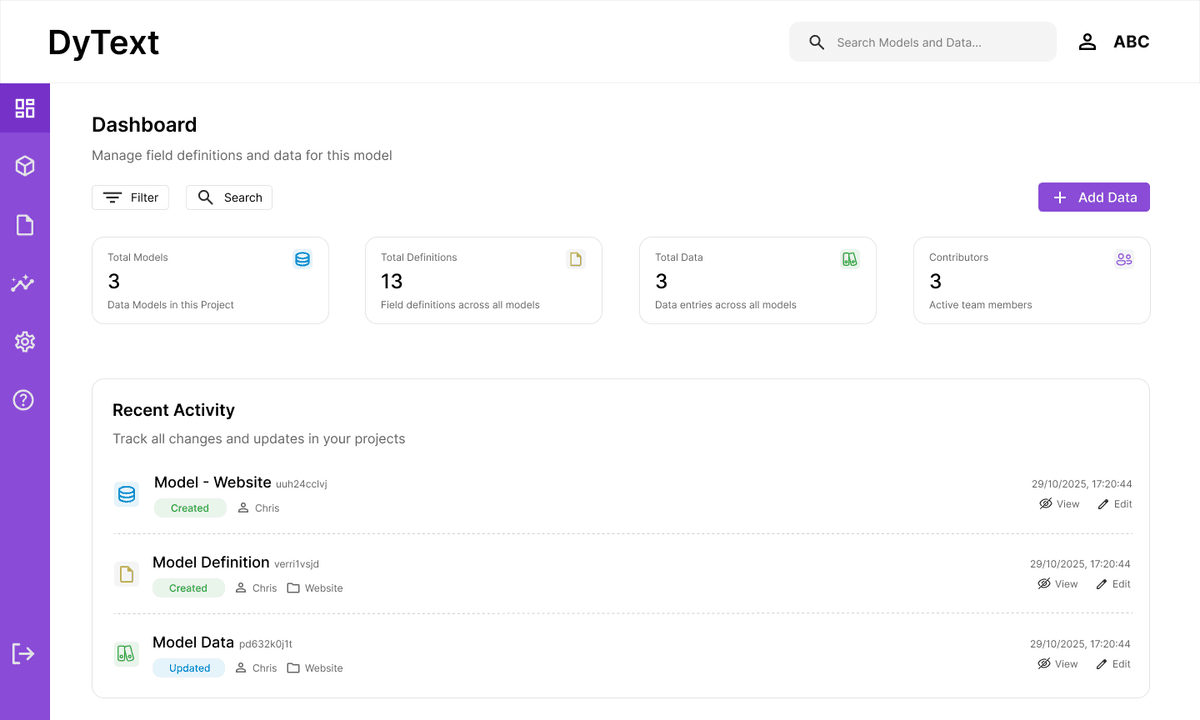Click the Created badge under Model Definition
This screenshot has width=1200, height=720.
pyautogui.click(x=188, y=588)
